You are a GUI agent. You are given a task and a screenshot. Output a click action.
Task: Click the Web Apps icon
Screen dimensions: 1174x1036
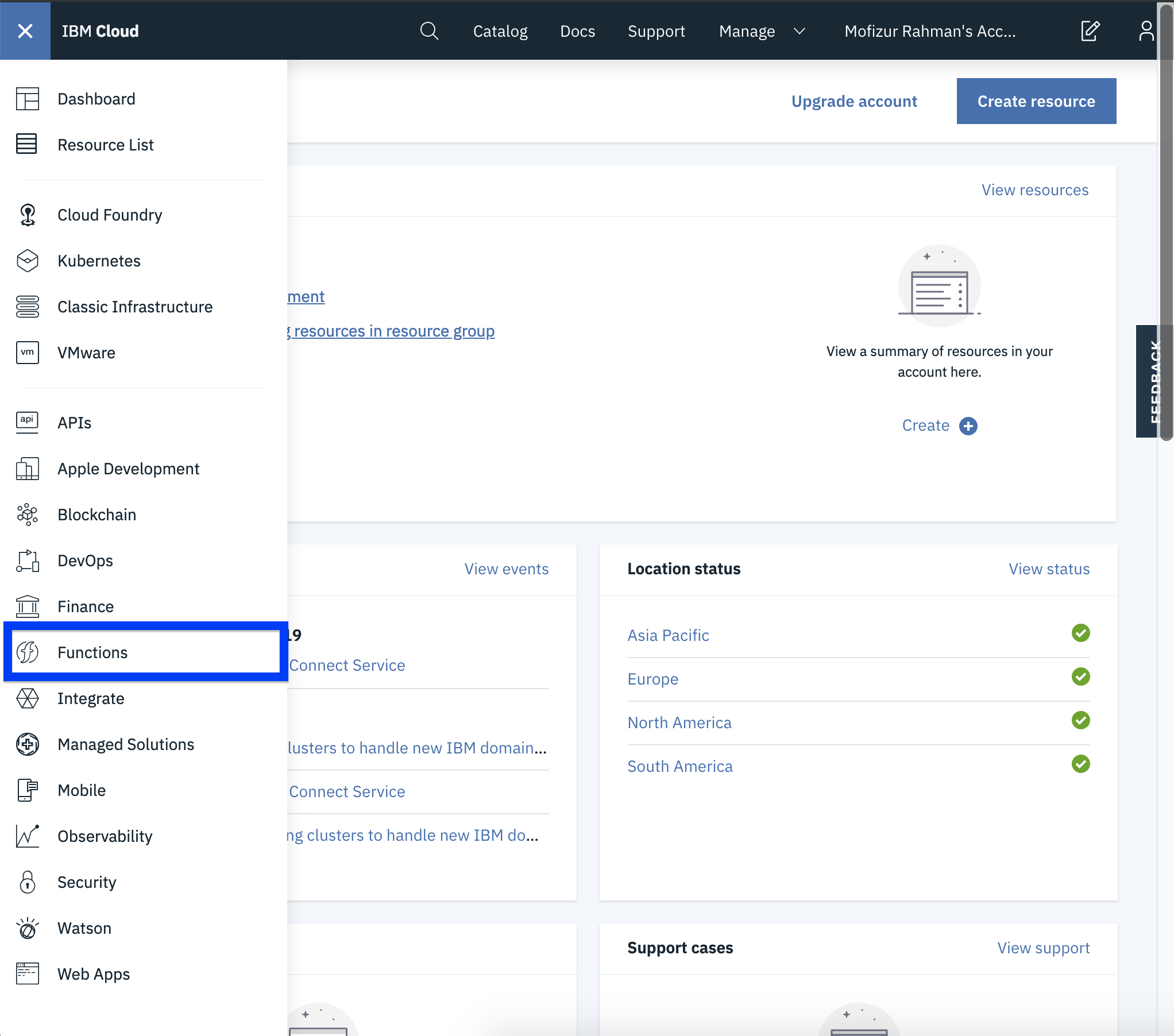pos(28,973)
